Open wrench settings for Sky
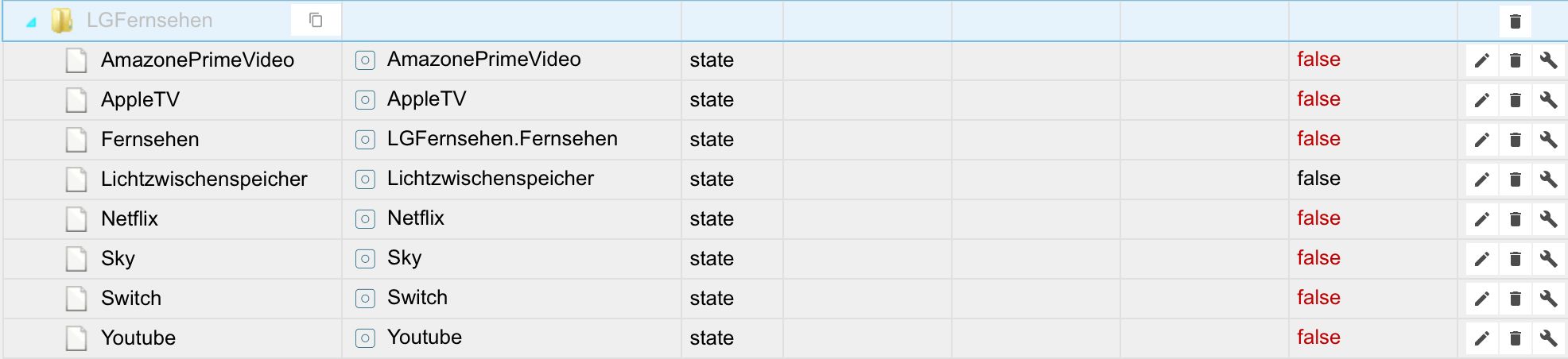The height and width of the screenshot is (359, 1568). pos(1548,259)
